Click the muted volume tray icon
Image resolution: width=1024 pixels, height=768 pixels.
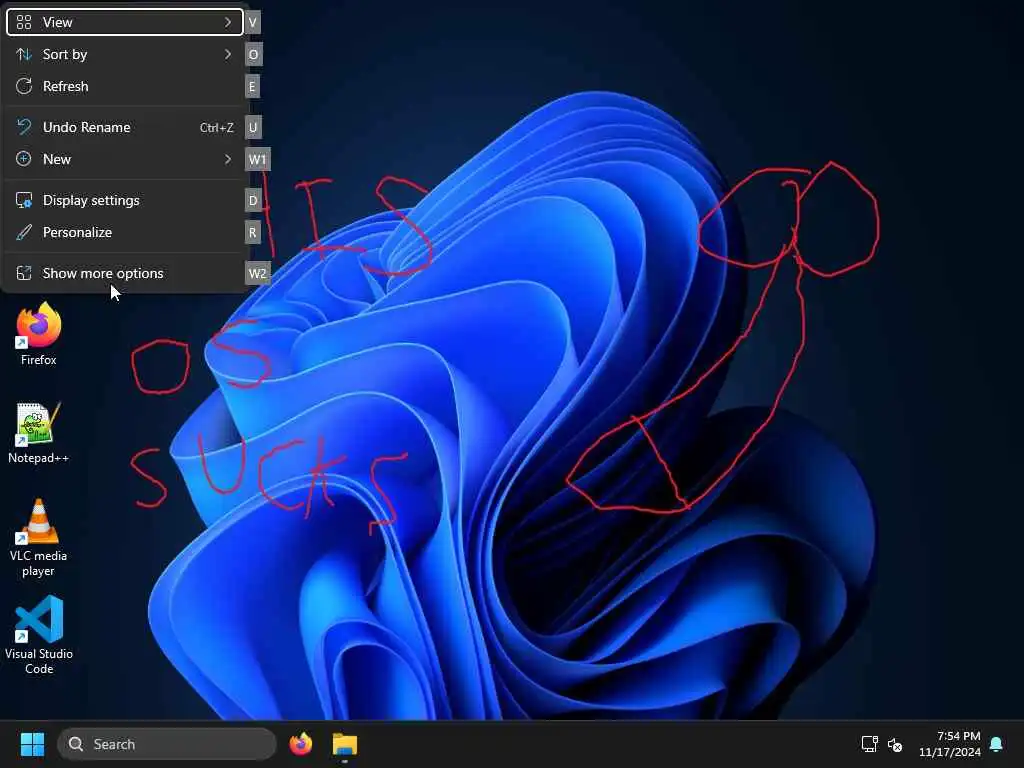pyautogui.click(x=895, y=744)
